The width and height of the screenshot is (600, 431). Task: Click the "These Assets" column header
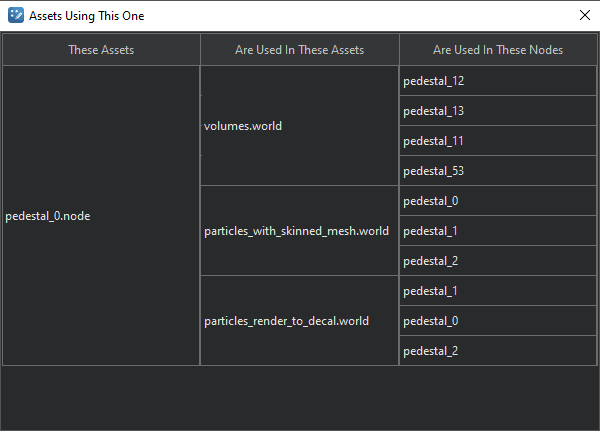pos(101,50)
